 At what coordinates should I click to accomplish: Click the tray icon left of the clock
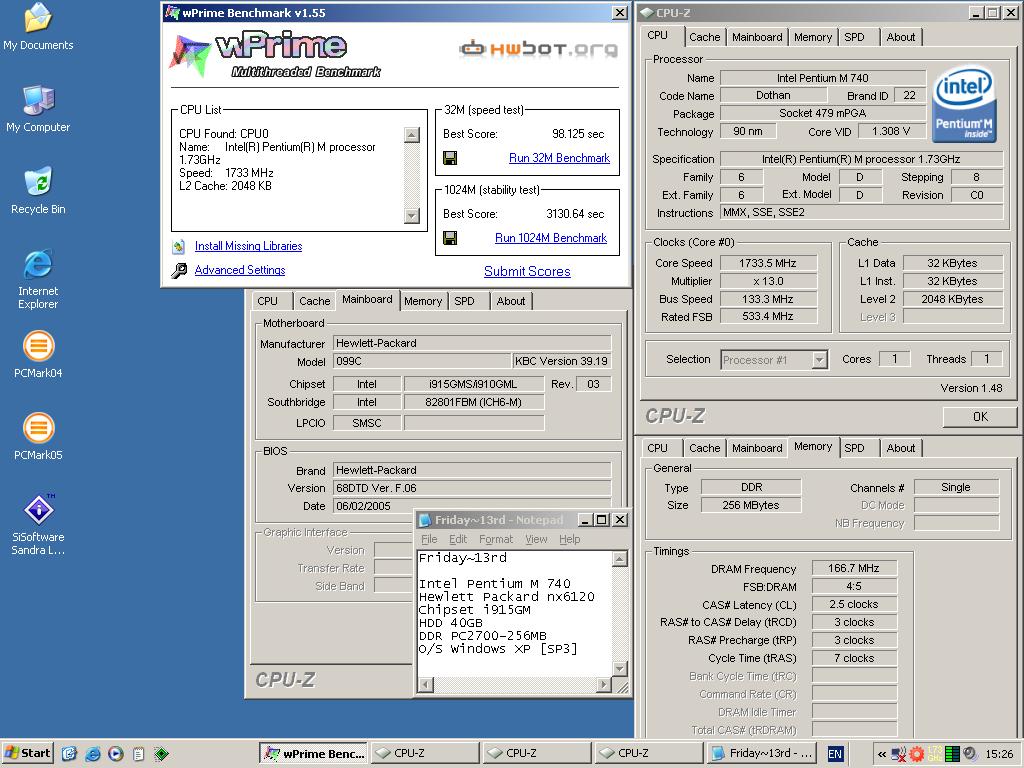(970, 754)
